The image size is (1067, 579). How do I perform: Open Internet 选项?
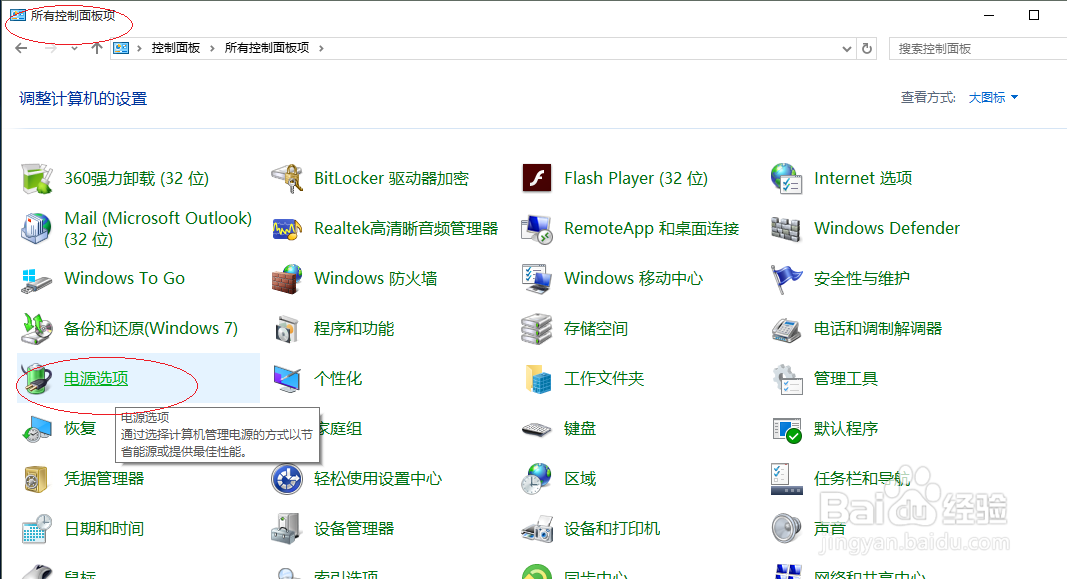(863, 177)
